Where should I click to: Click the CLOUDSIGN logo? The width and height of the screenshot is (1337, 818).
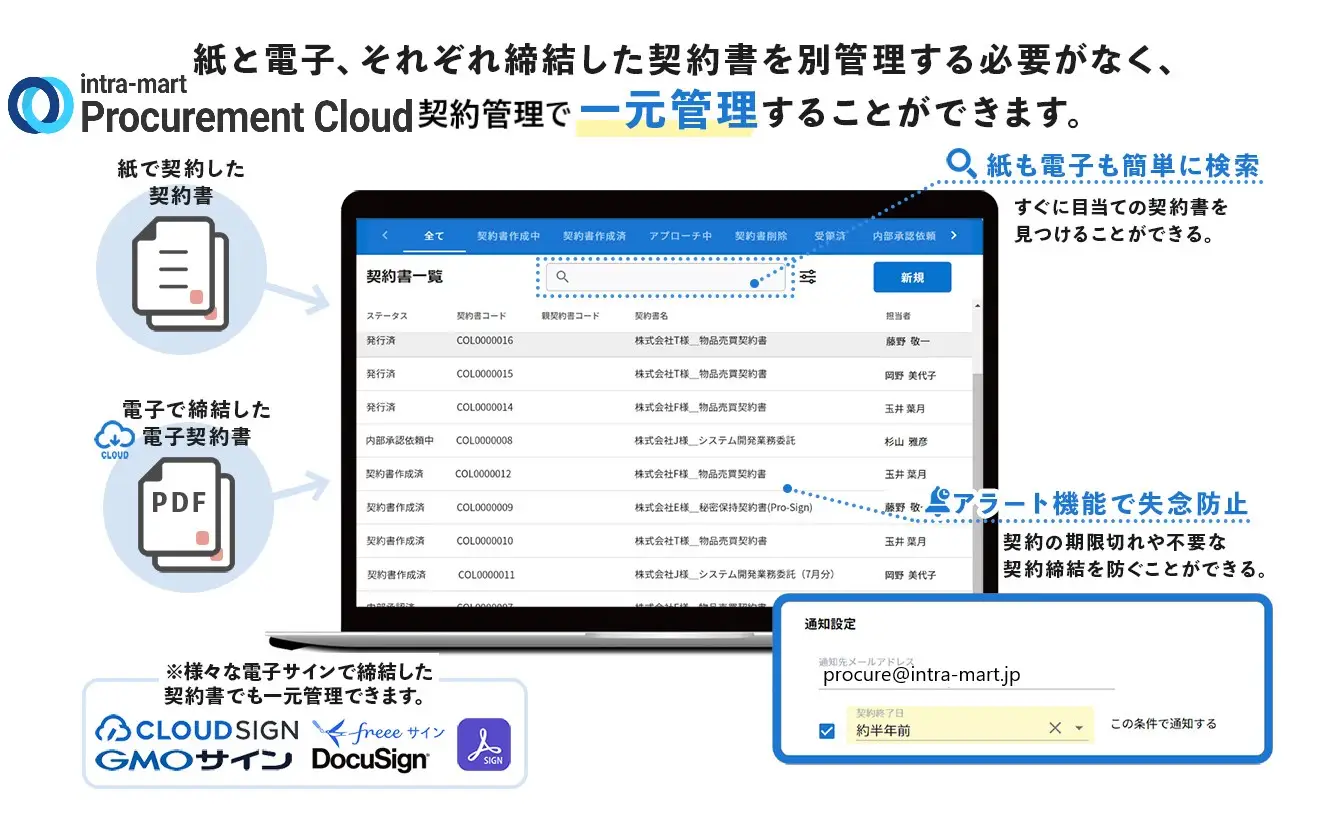[x=197, y=730]
